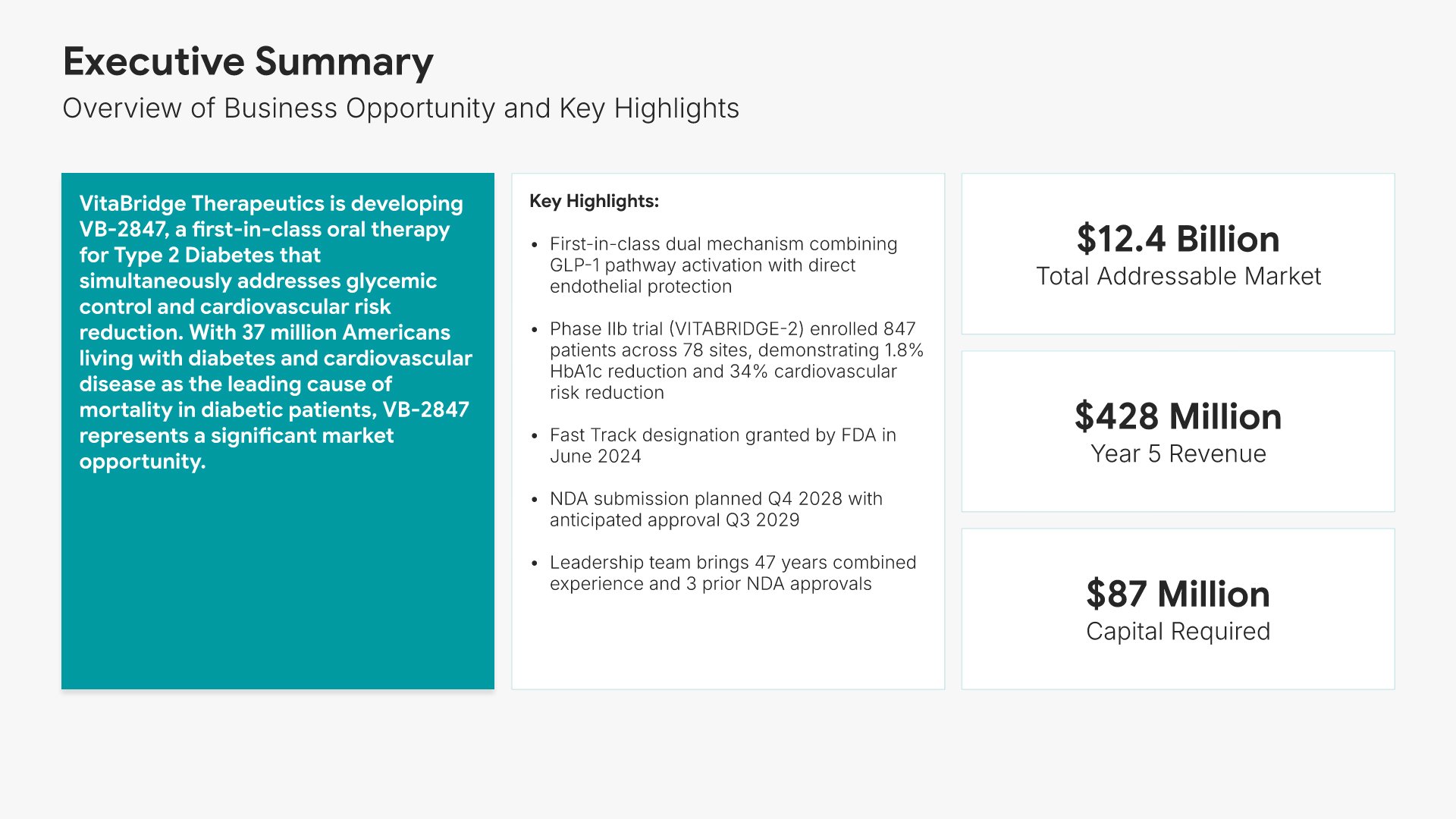Screen dimensions: 1456x819
Task: Select the $87 Million figure
Action: (x=1178, y=594)
